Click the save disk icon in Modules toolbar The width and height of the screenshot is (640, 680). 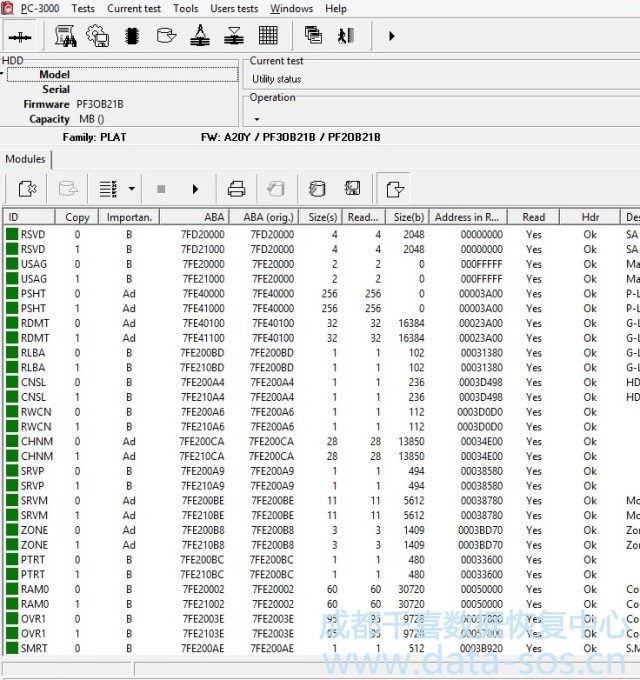tap(352, 188)
